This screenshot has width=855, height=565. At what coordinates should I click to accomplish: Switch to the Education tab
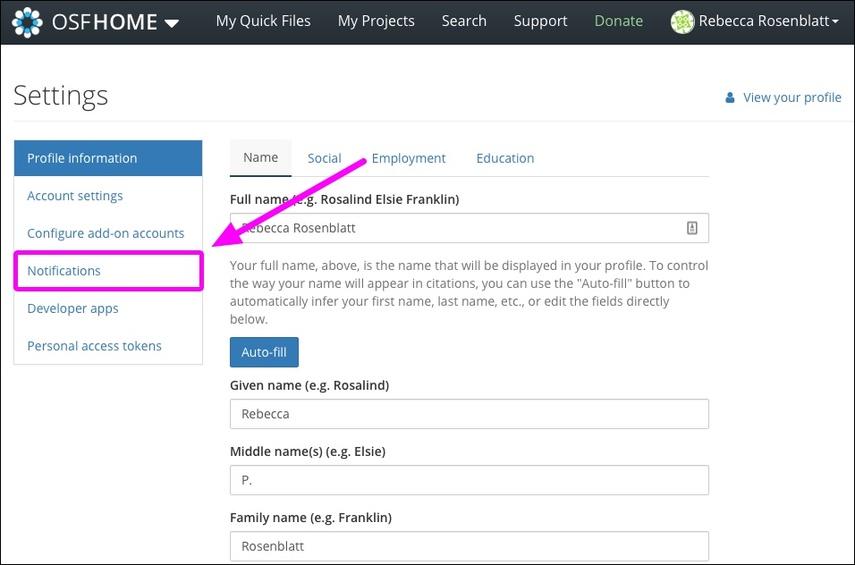505,158
